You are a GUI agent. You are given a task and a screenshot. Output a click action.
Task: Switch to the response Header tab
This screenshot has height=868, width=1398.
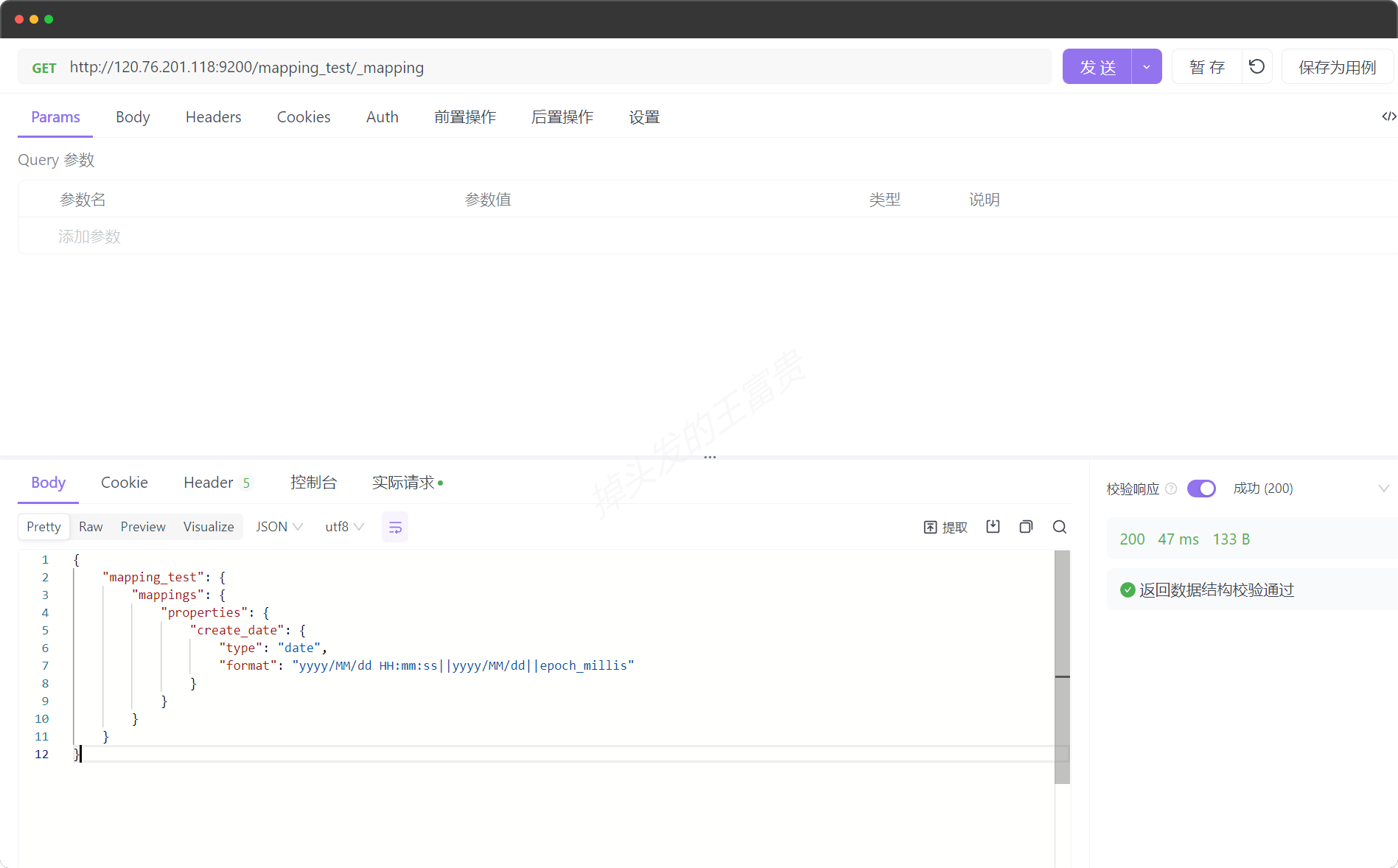tap(217, 483)
